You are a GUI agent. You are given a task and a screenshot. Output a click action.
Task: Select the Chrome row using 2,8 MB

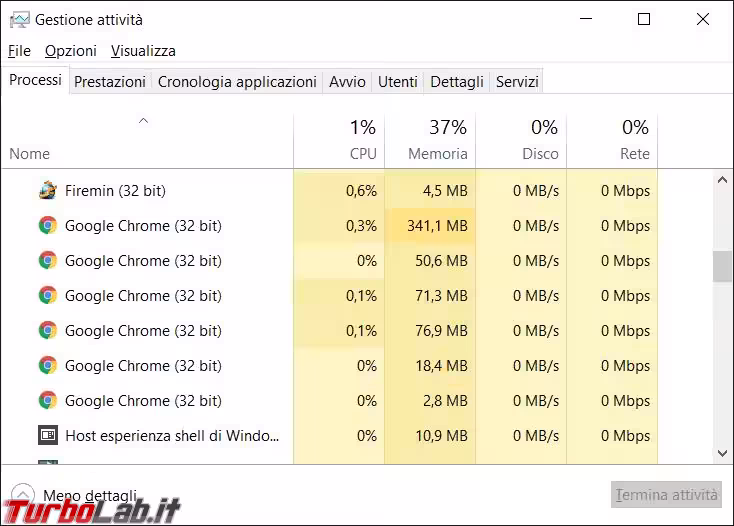point(143,401)
